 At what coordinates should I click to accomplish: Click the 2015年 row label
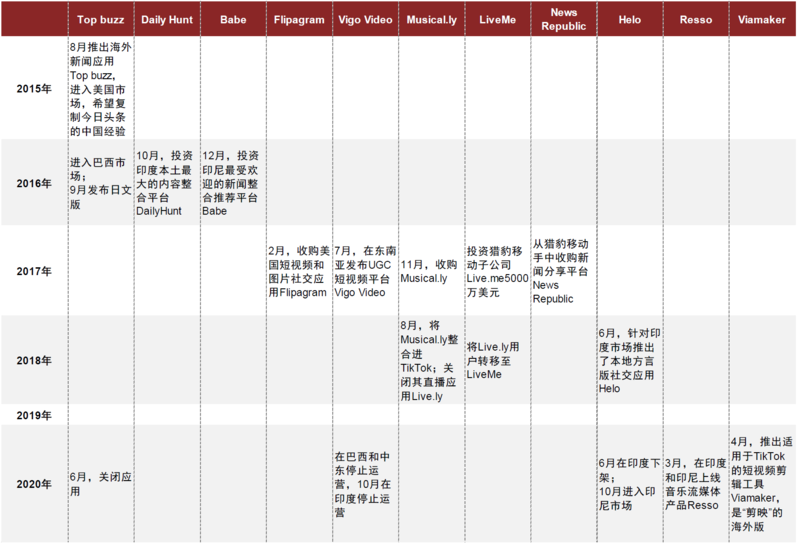tap(34, 89)
